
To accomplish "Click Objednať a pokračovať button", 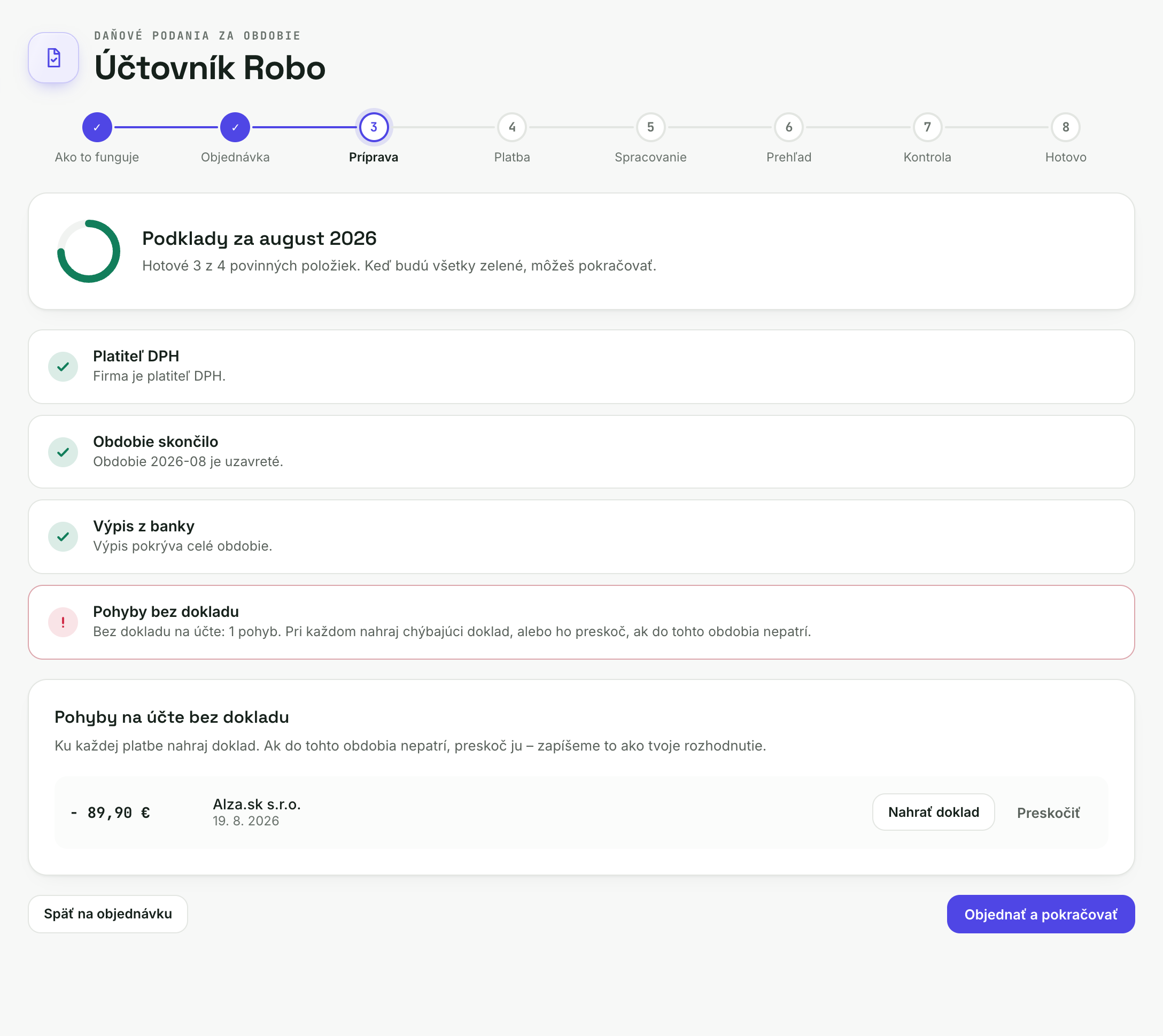I will click(x=1041, y=914).
